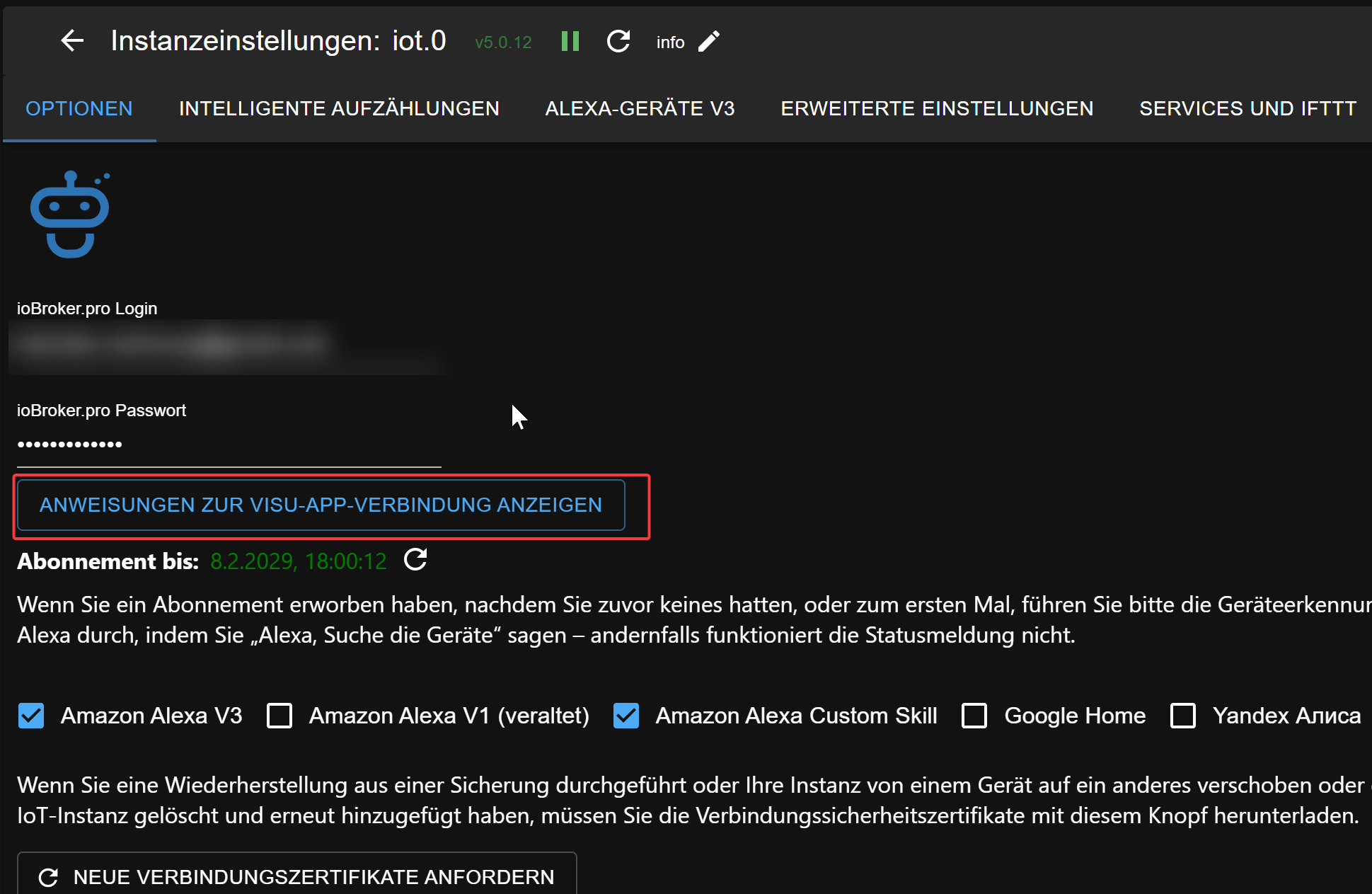
Task: Click the info log level text
Action: click(x=669, y=42)
